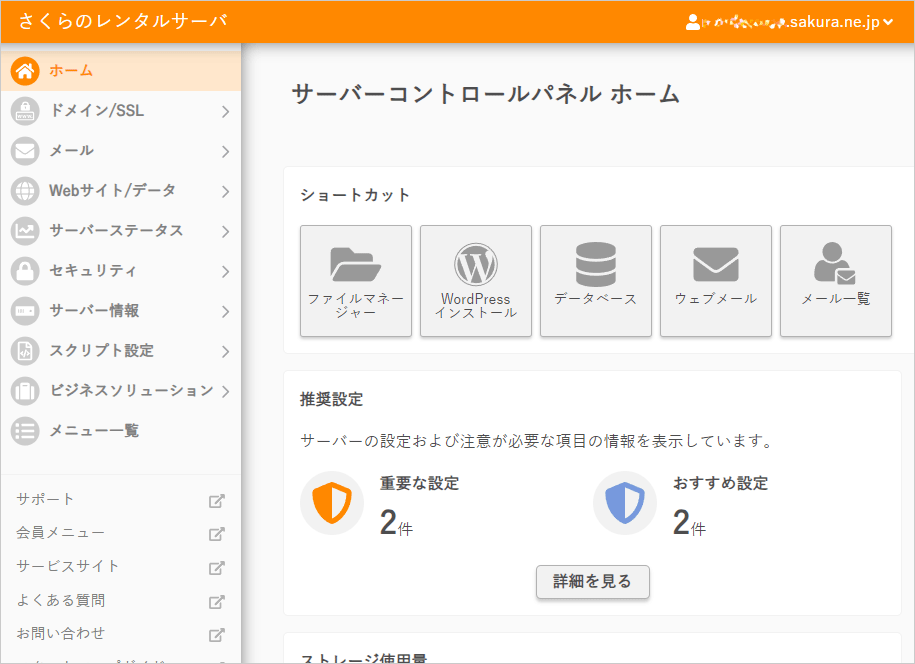The height and width of the screenshot is (664, 915).
Task: Expand the セキュリティ submenu chevron
Action: tap(226, 271)
